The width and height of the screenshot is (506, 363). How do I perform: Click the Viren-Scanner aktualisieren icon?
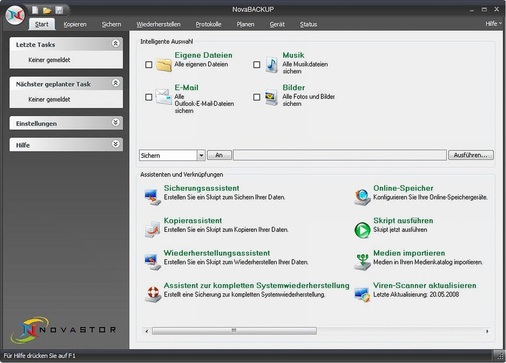point(362,294)
